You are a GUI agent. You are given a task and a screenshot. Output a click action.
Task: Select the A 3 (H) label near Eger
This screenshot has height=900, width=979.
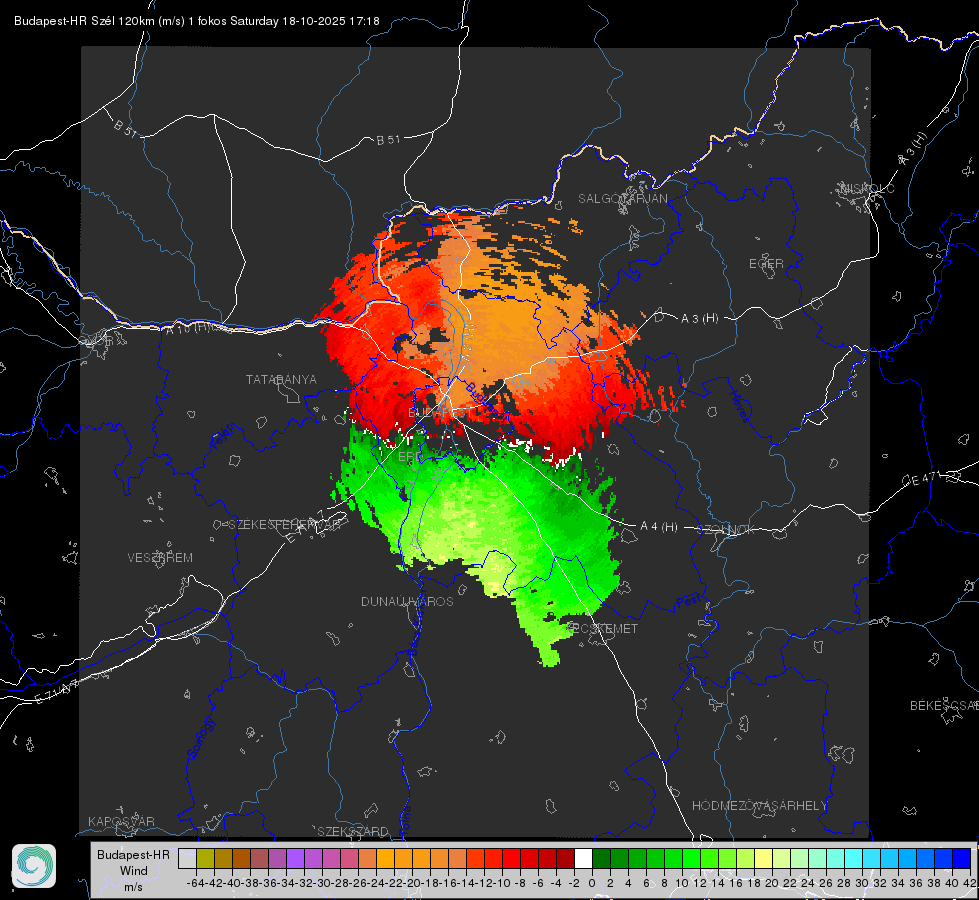click(x=699, y=319)
